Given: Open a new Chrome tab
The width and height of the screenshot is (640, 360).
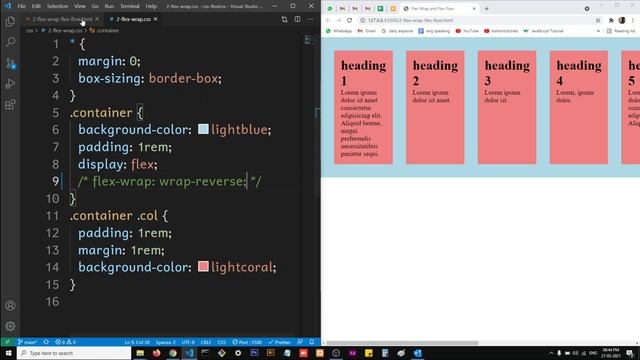Looking at the screenshot, I should pyautogui.click(x=487, y=9).
